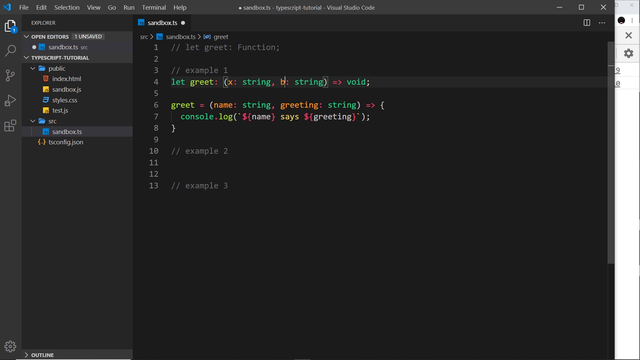Image resolution: width=640 pixels, height=360 pixels.
Task: Open test.js in the explorer
Action: [60, 111]
